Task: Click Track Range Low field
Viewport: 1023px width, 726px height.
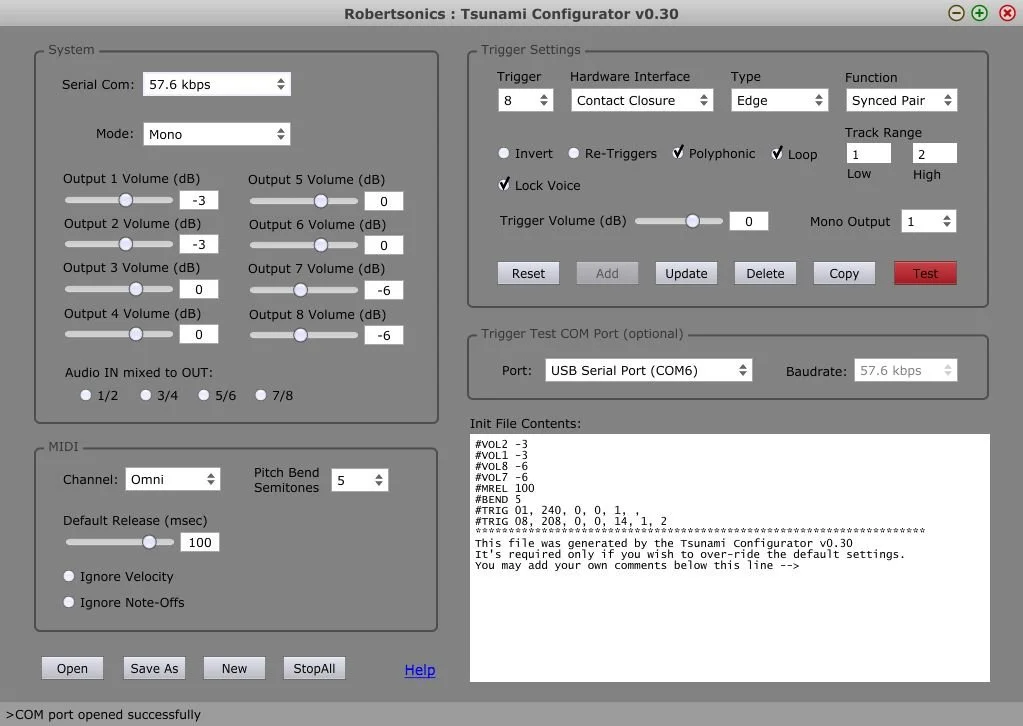Action: (868, 154)
